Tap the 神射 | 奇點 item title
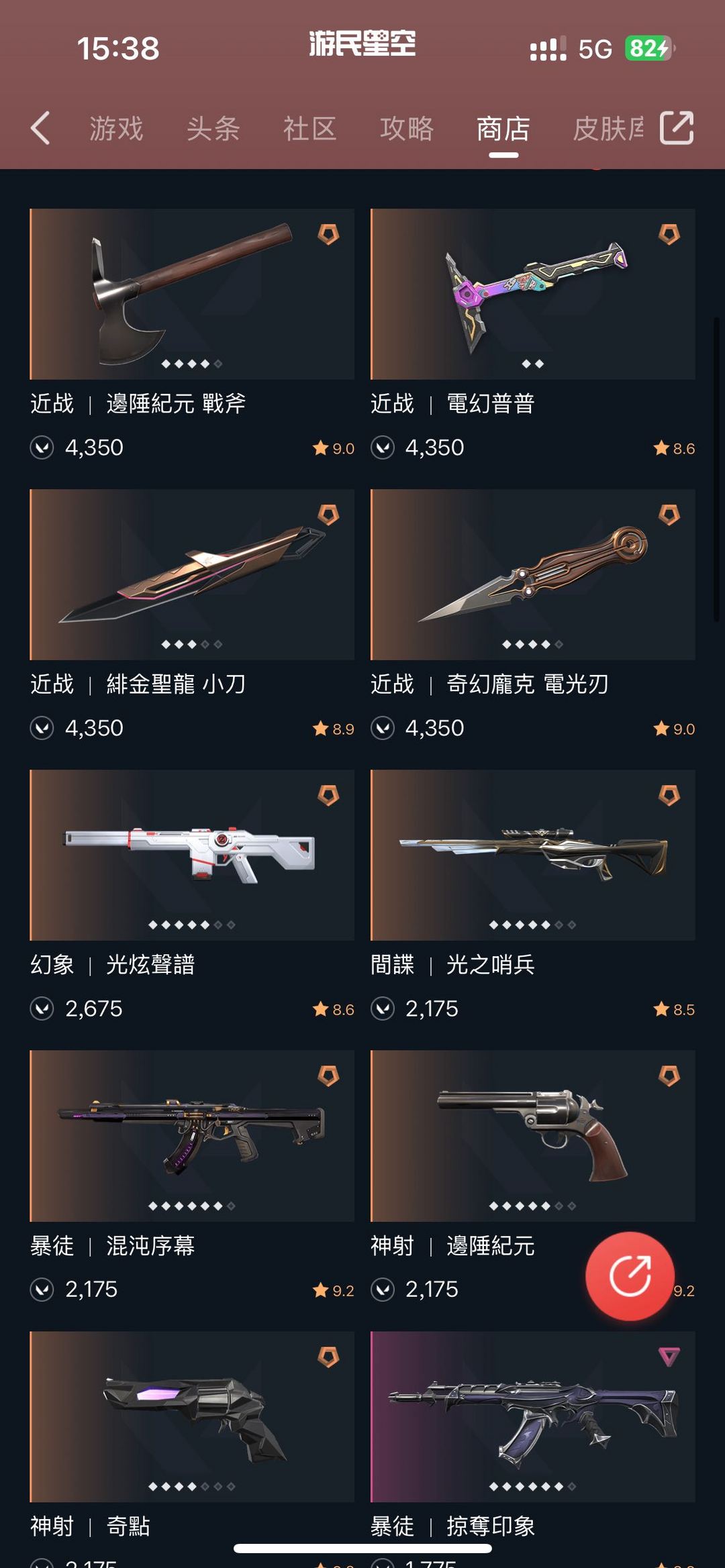The width and height of the screenshot is (725, 1568). tap(91, 1526)
